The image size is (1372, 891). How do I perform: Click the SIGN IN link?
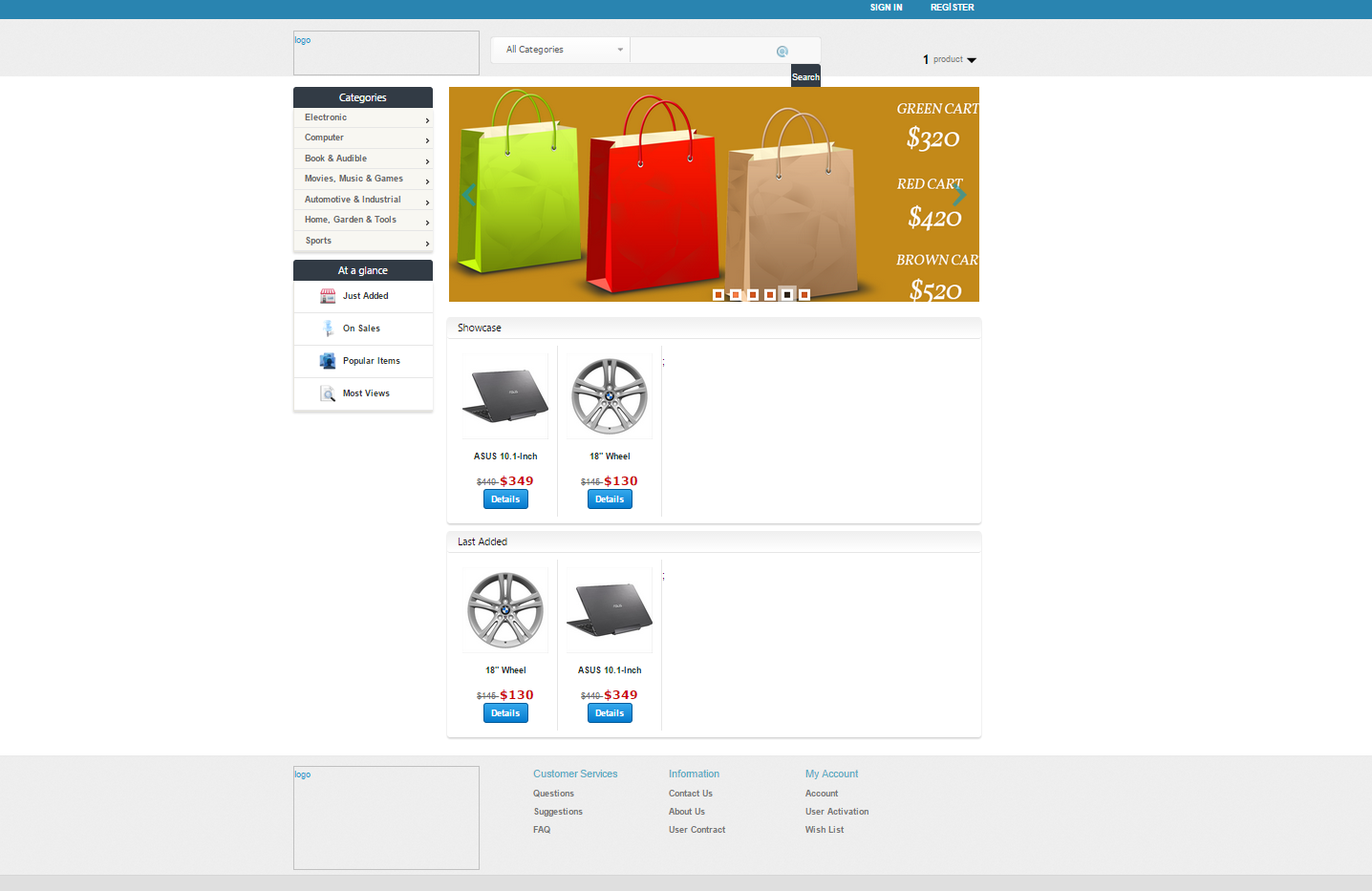point(886,8)
